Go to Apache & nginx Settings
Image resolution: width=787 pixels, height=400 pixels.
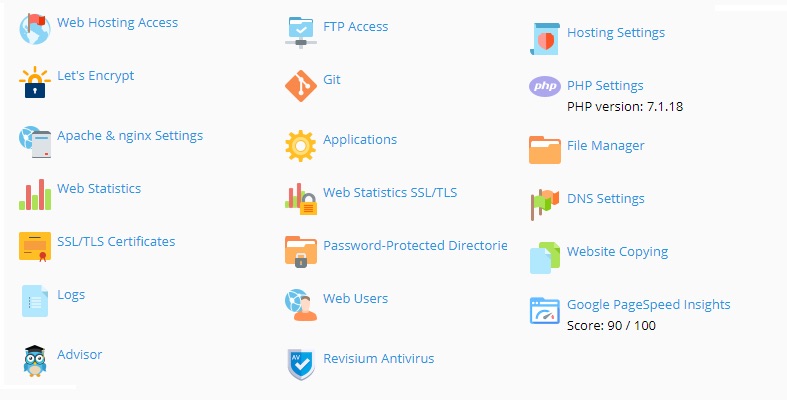coord(130,136)
